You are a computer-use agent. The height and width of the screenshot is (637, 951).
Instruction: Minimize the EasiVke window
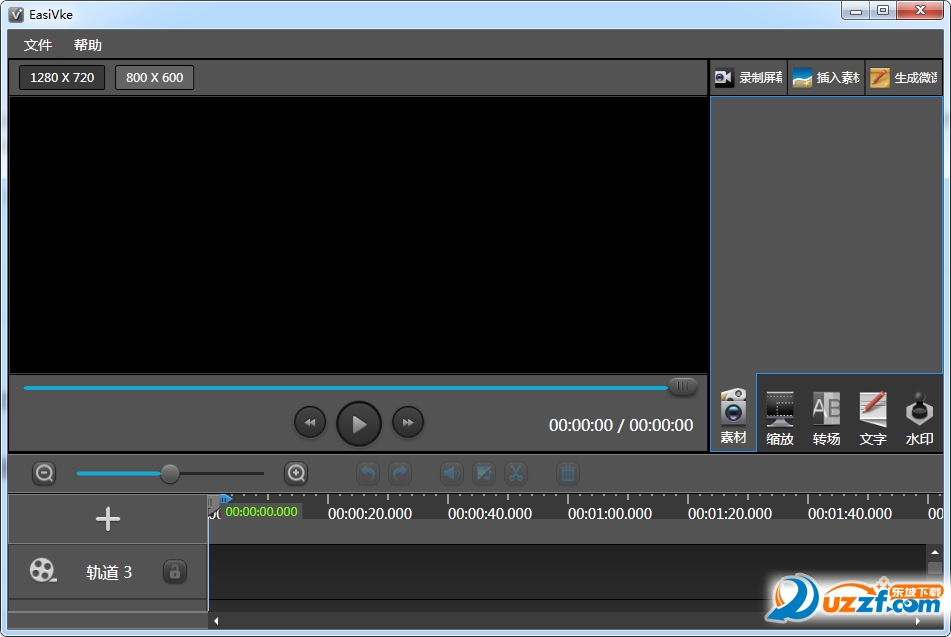(856, 11)
